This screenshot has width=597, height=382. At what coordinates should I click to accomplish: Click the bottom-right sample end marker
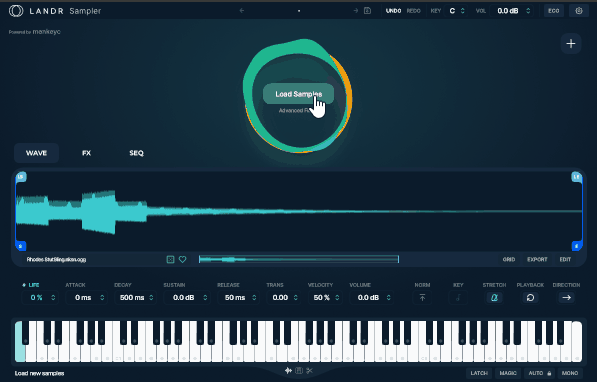pos(576,246)
